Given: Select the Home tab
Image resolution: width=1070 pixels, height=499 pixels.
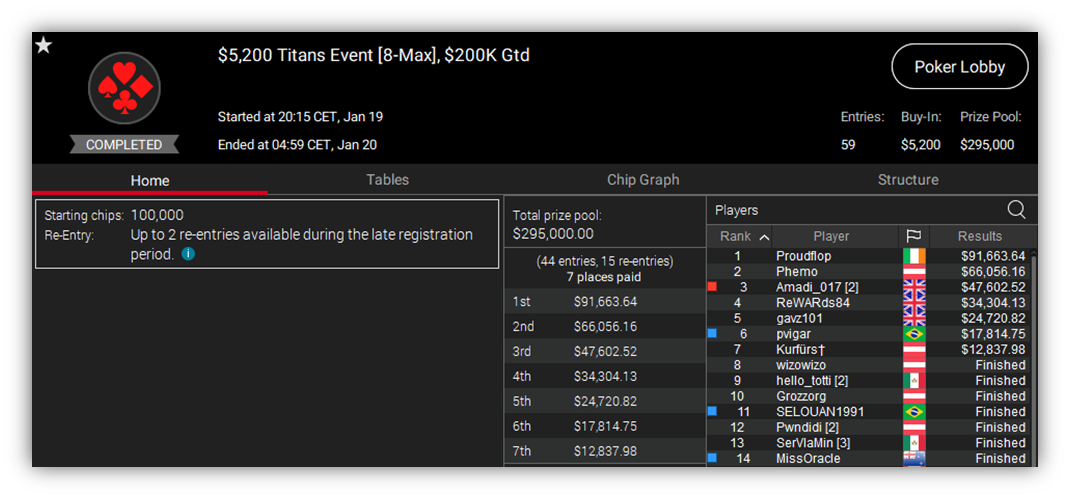Looking at the screenshot, I should pos(150,181).
